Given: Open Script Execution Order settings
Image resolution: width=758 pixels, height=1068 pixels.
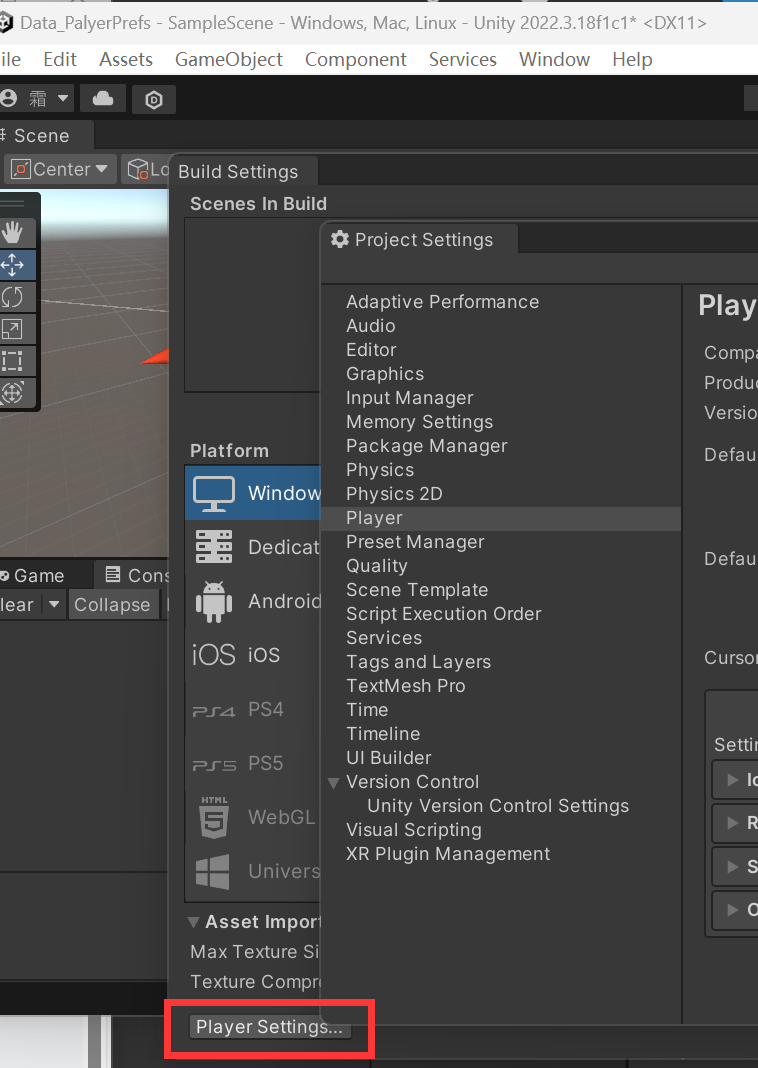Looking at the screenshot, I should click(443, 614).
